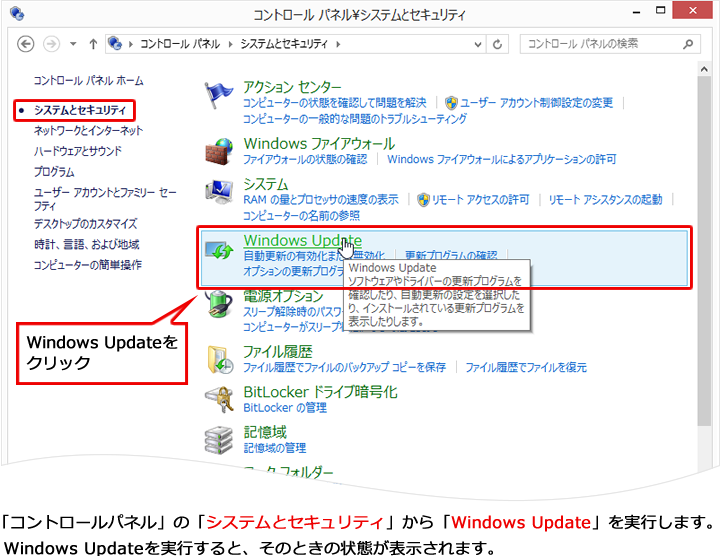Select コントロール パネル breadcrumb segment
Screen dimensions: 720x556
(x=180, y=44)
